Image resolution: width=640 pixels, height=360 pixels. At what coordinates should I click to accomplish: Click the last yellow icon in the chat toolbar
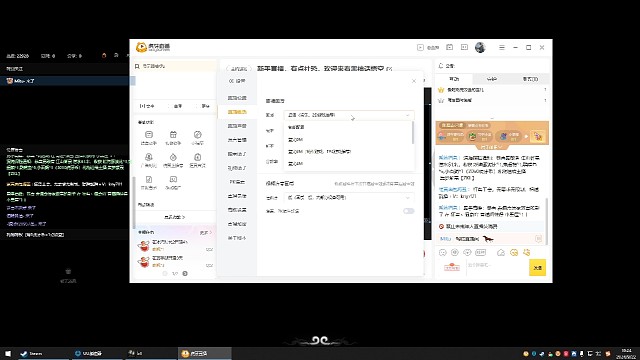(527, 253)
